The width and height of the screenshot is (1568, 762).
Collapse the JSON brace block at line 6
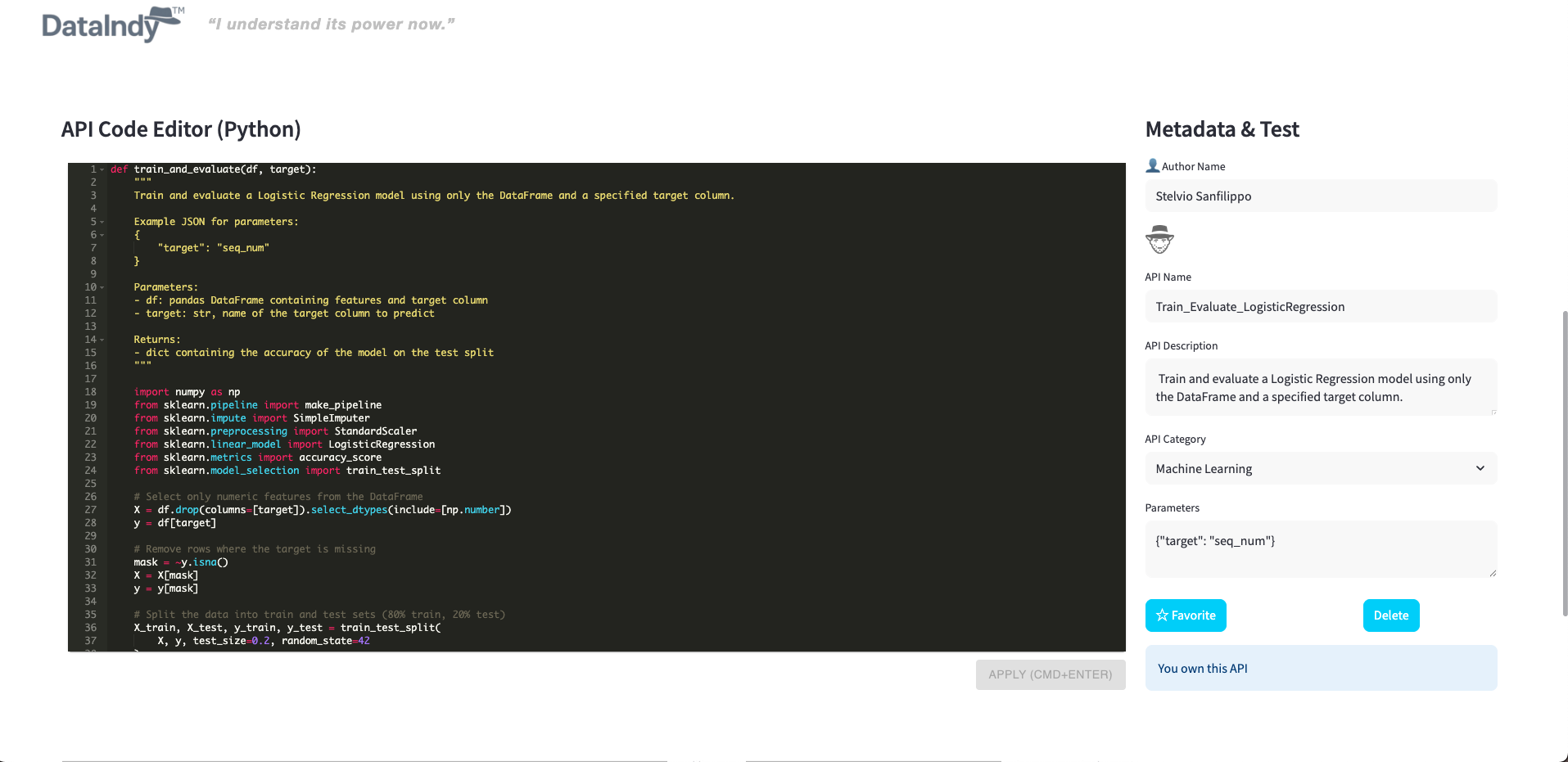[102, 235]
